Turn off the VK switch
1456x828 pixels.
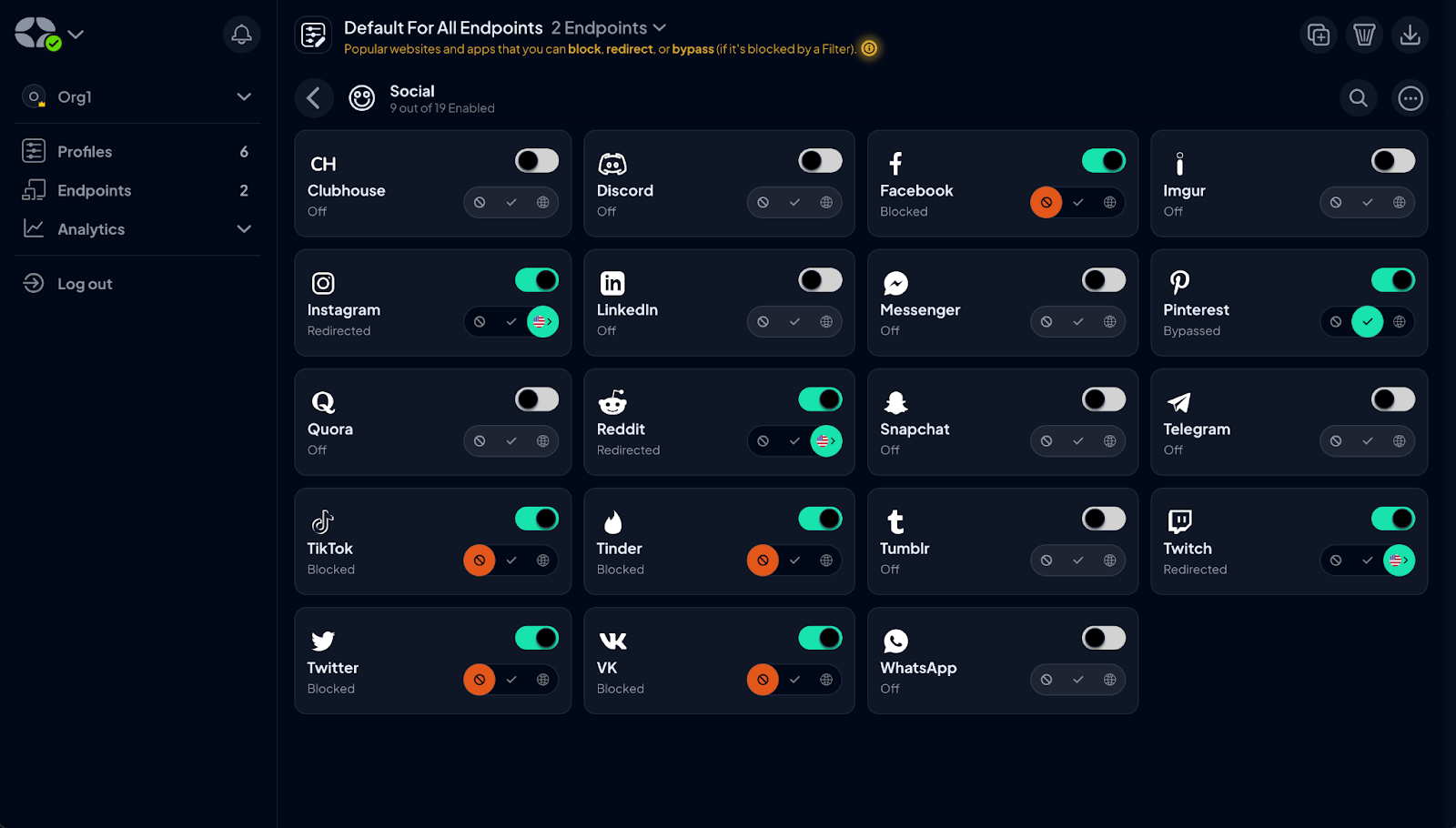[820, 638]
